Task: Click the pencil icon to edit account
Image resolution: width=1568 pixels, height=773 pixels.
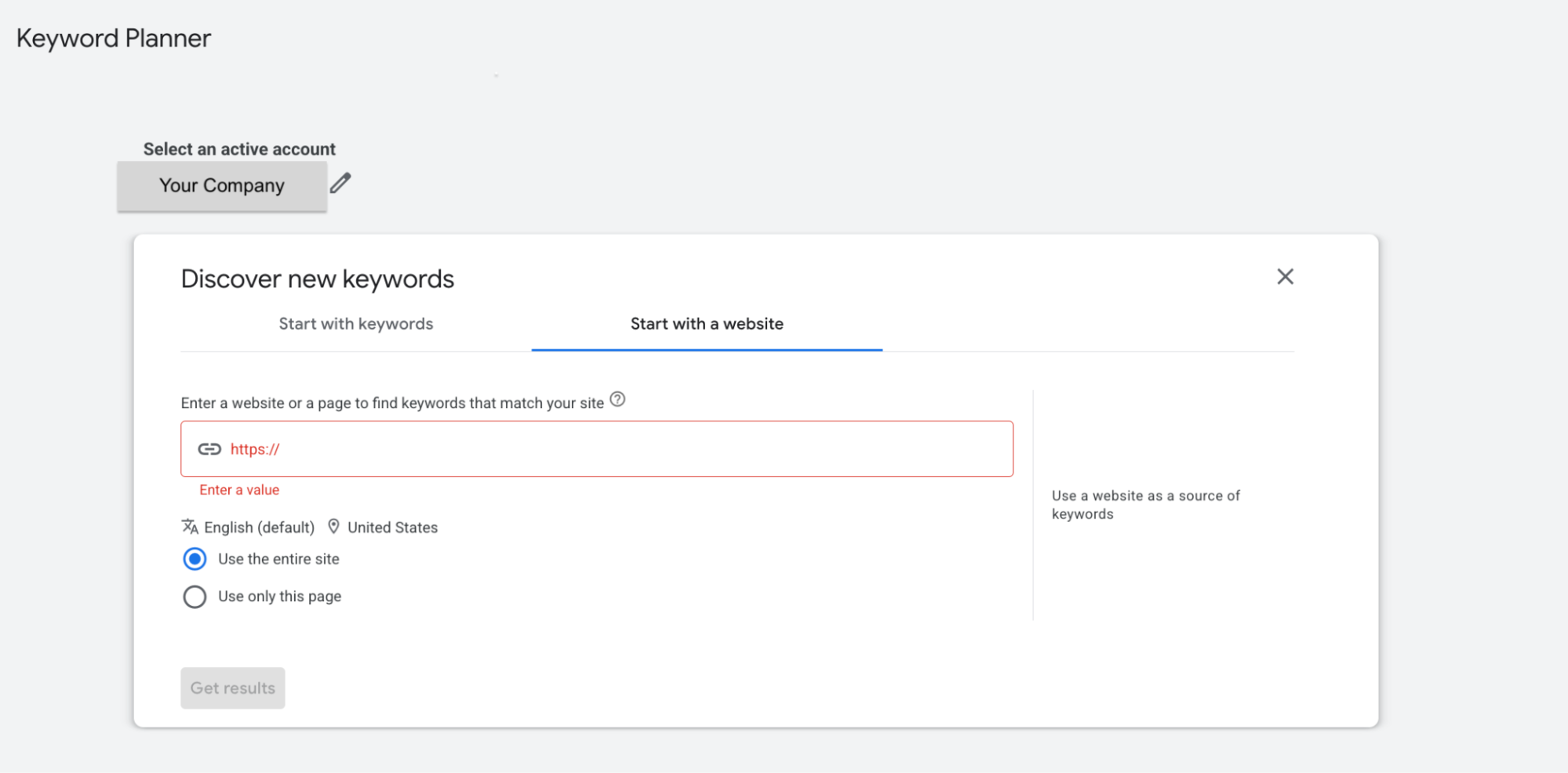Action: coord(340,184)
